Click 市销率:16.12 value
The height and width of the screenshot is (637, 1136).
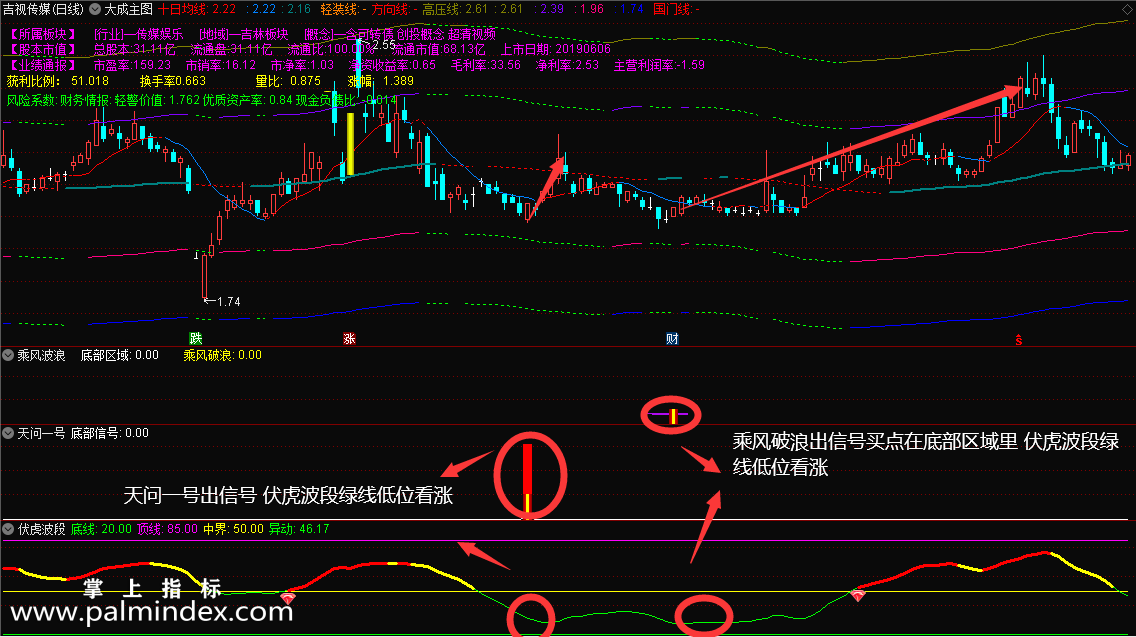221,65
